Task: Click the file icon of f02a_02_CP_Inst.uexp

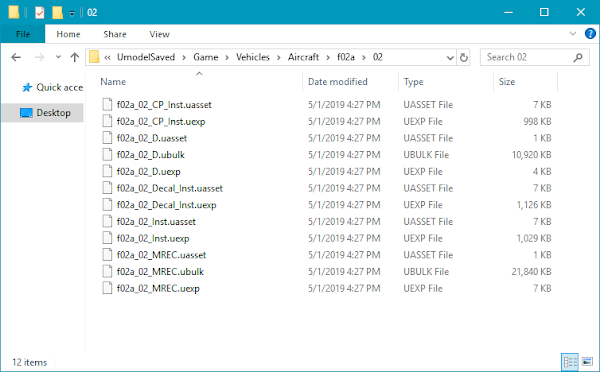Action: 107,121
